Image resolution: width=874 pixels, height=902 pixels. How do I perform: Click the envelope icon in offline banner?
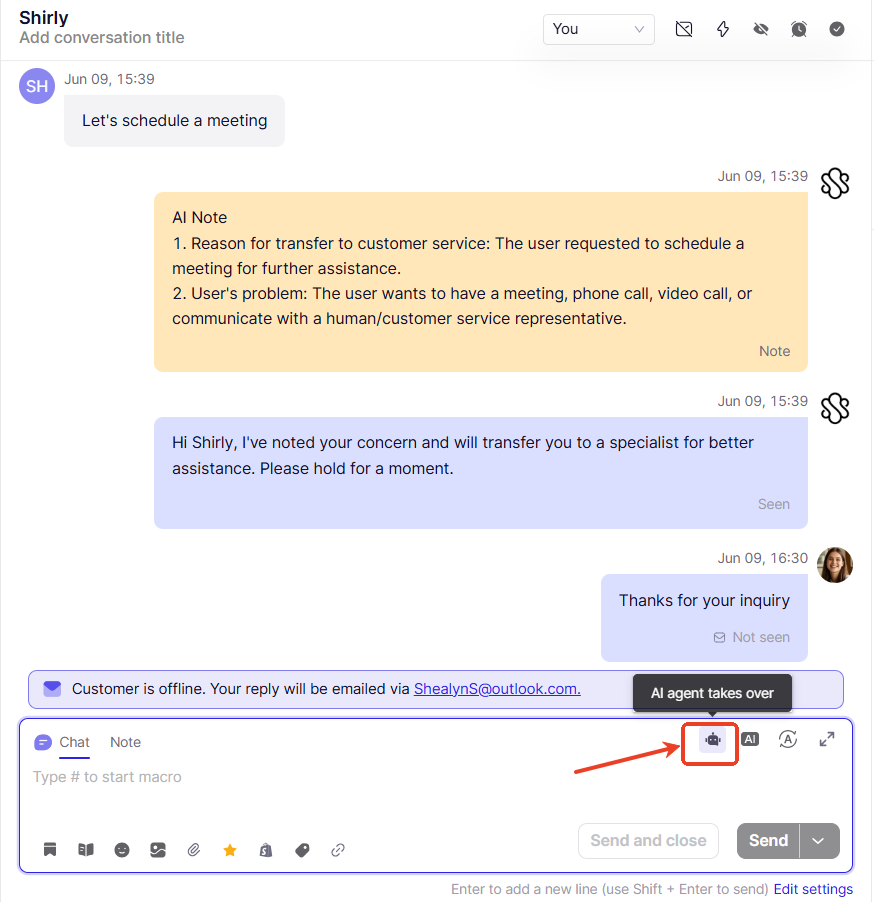coord(52,688)
